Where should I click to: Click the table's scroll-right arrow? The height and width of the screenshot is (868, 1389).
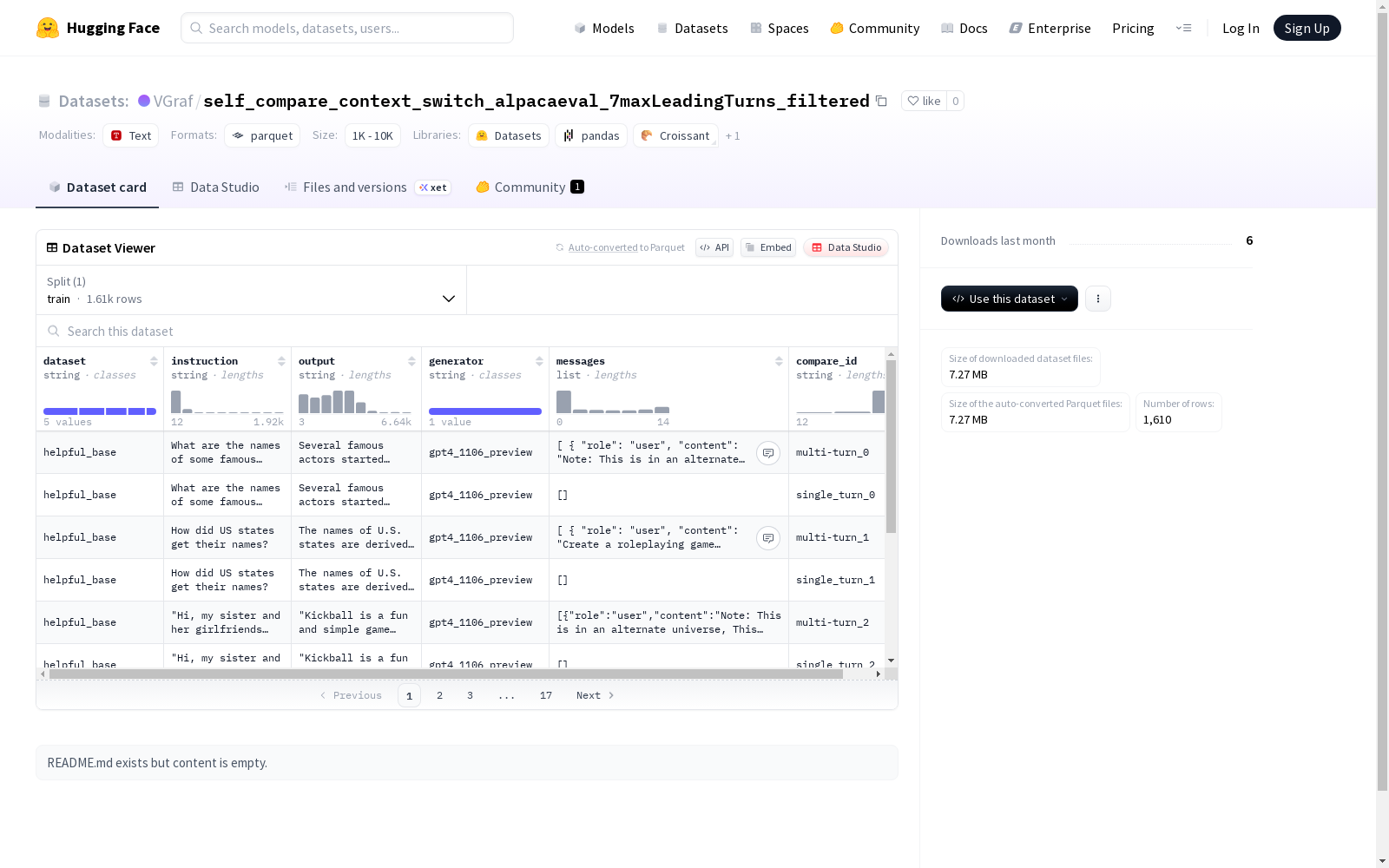click(x=879, y=674)
